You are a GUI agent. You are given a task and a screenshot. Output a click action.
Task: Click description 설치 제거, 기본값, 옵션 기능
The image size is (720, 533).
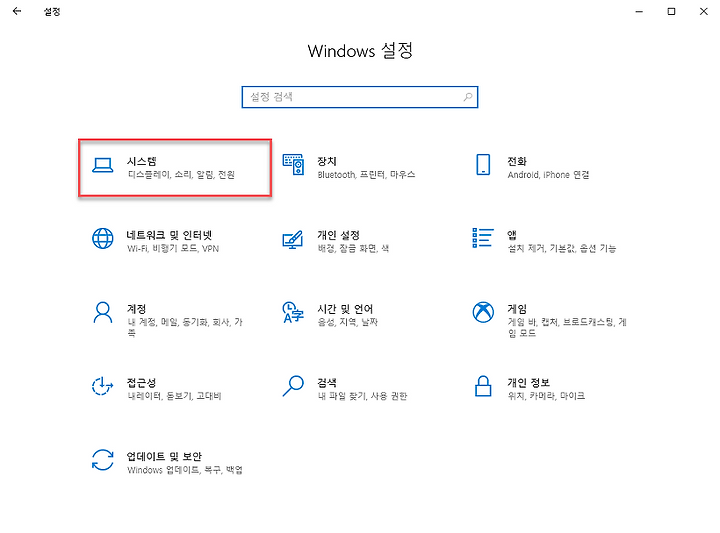[x=562, y=248]
